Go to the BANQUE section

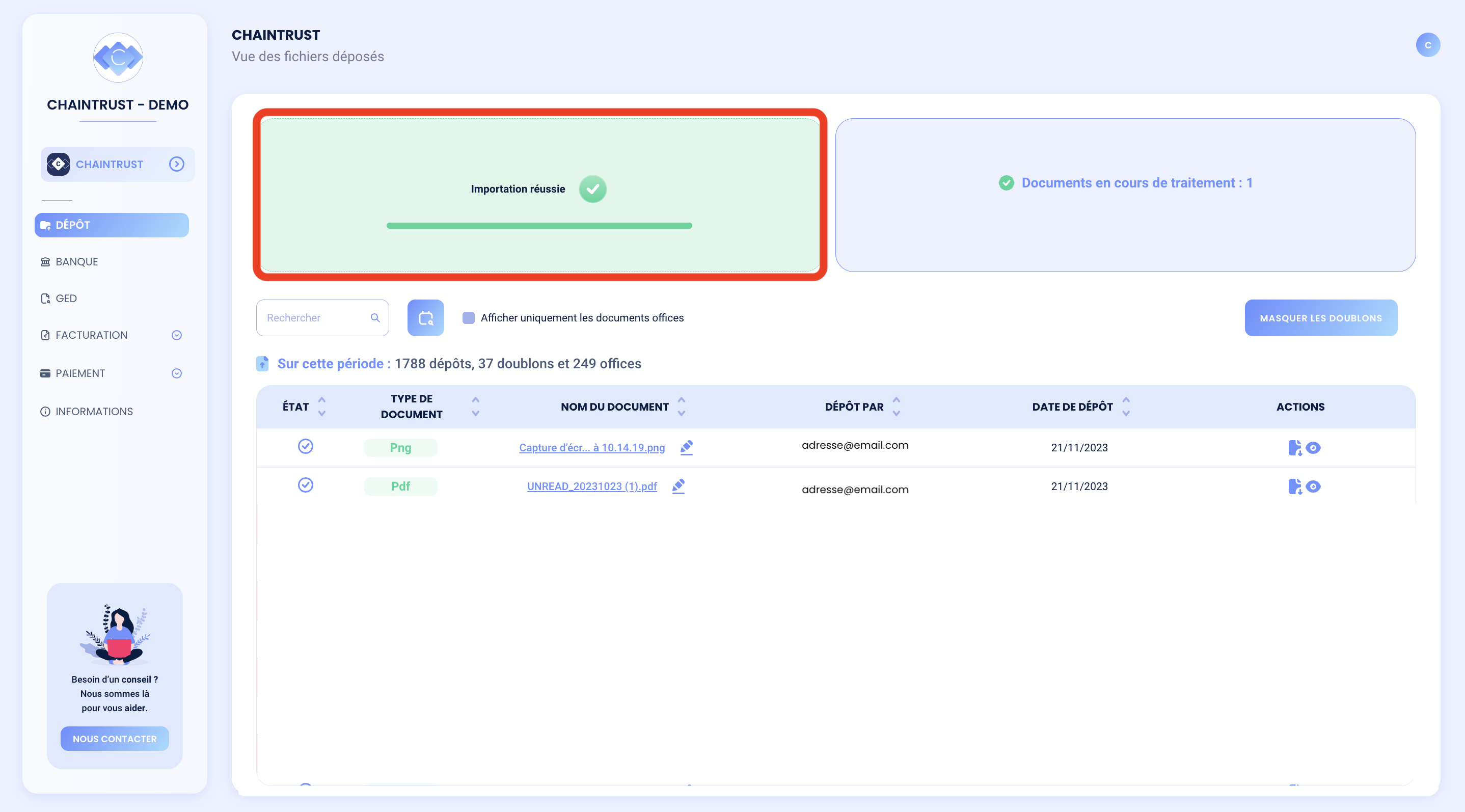tap(77, 261)
